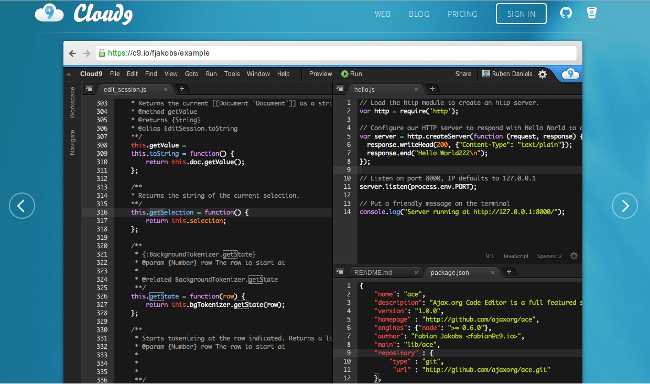The width and height of the screenshot is (650, 384).
Task: Click the Cloud9 cloud logo in the header
Action: pos(49,14)
